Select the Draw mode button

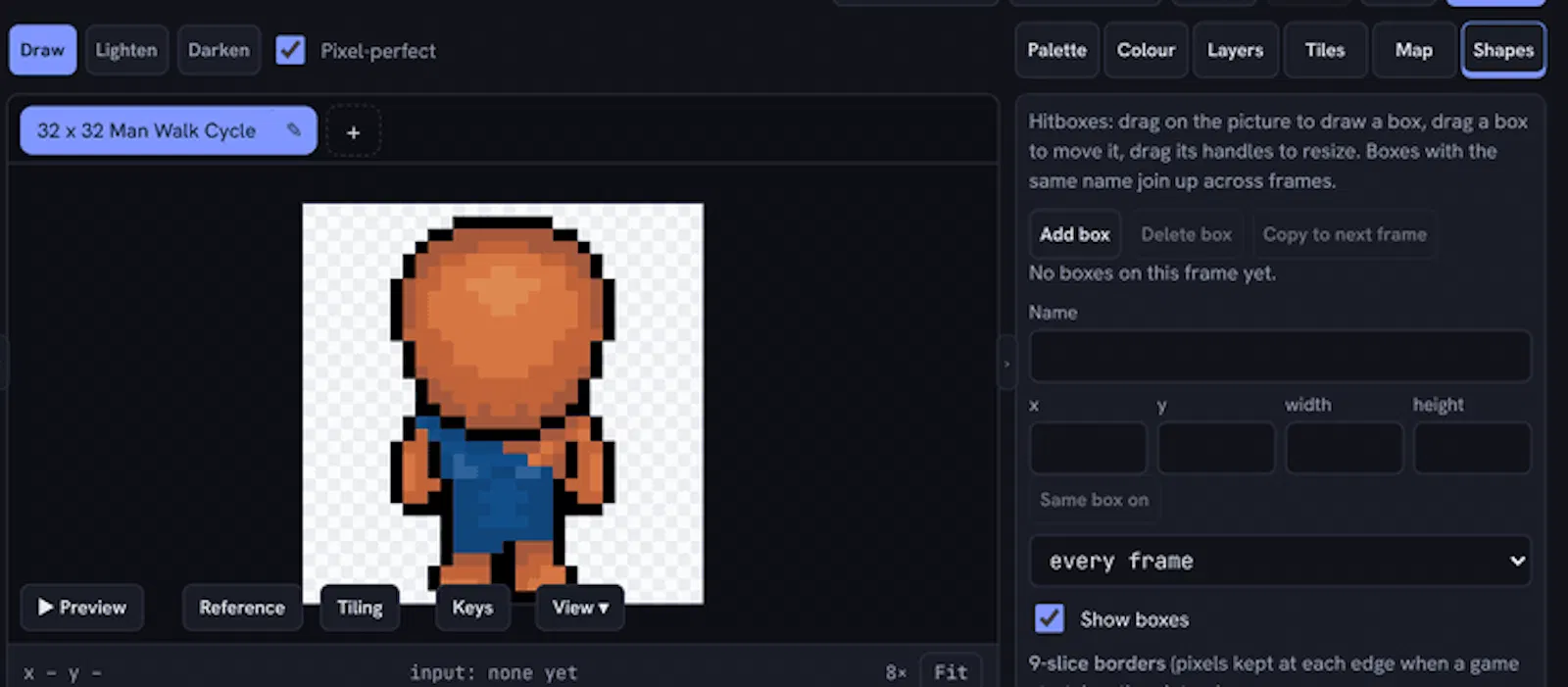pos(42,50)
